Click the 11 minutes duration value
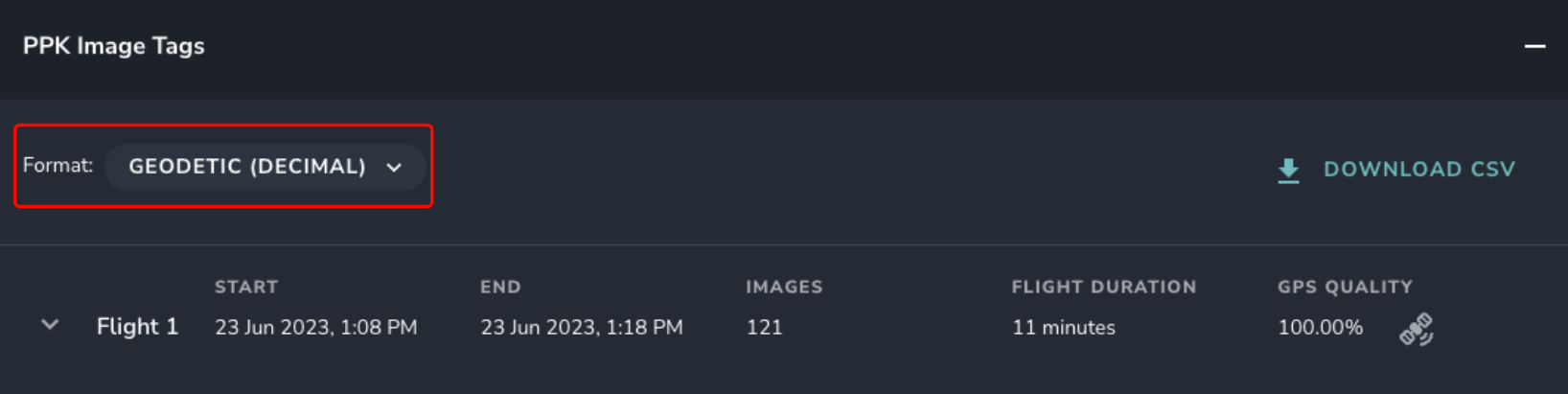Image resolution: width=1568 pixels, height=394 pixels. 1063,328
